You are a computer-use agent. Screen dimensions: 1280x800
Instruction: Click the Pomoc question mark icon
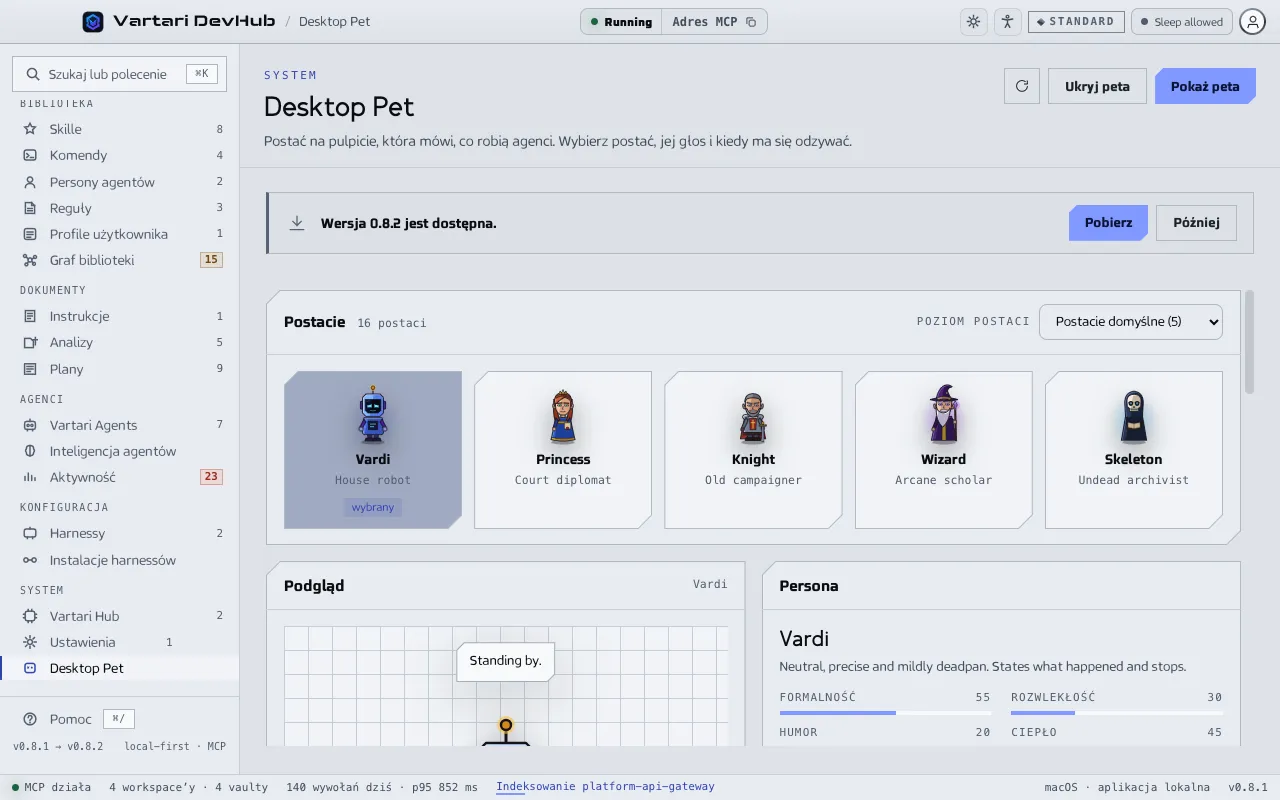(x=30, y=719)
